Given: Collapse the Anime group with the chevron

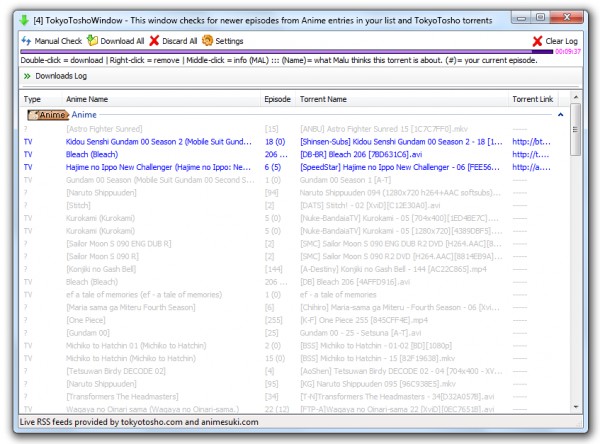Looking at the screenshot, I should pos(561,114).
